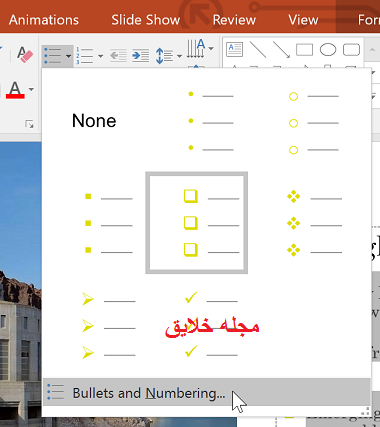Expand the Line Spacing dropdown arrow
The image size is (380, 427).
click(x=179, y=56)
